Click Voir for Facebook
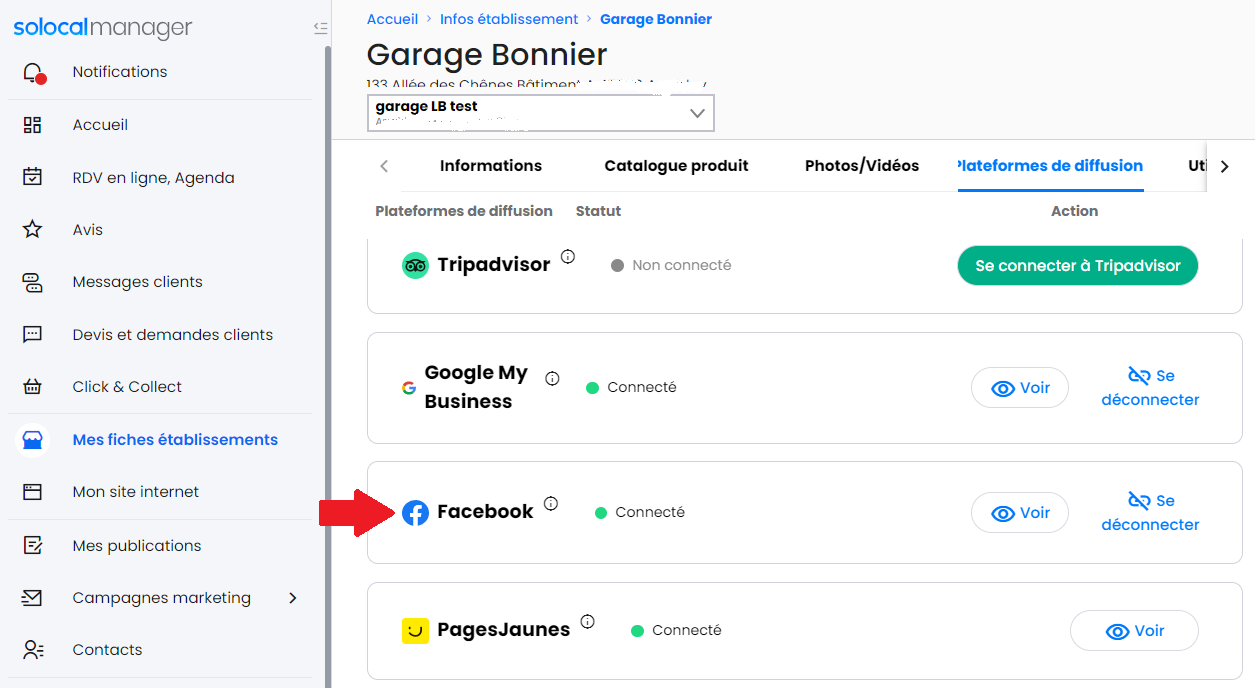 coord(1020,513)
